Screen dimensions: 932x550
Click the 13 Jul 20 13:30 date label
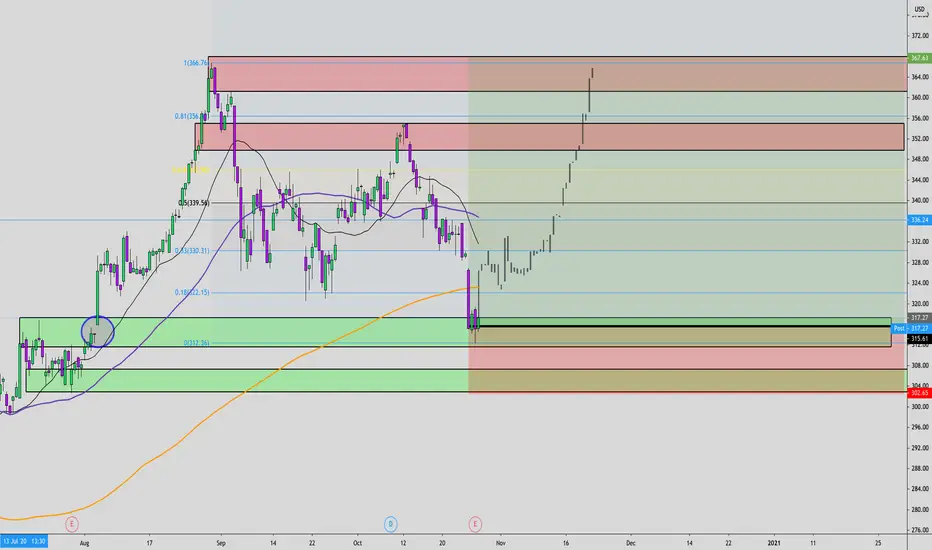click(x=24, y=542)
